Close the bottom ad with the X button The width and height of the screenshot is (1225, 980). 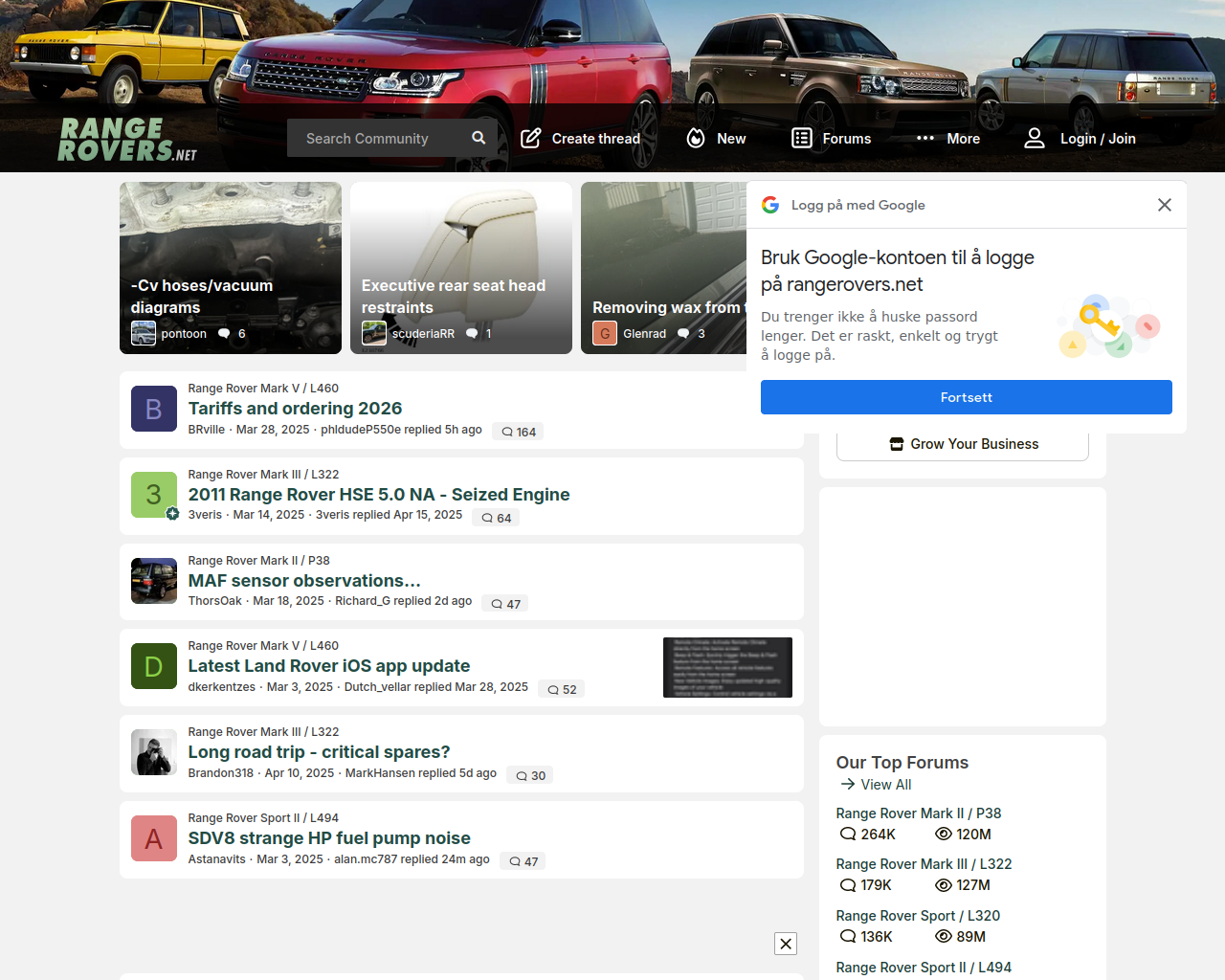(786, 944)
